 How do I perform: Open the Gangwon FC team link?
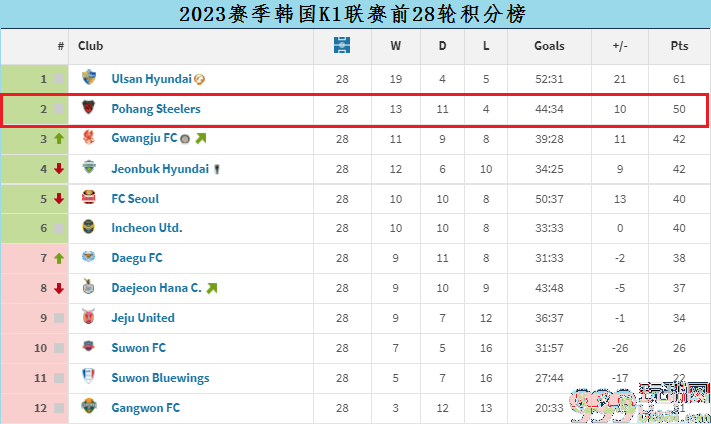(146, 408)
